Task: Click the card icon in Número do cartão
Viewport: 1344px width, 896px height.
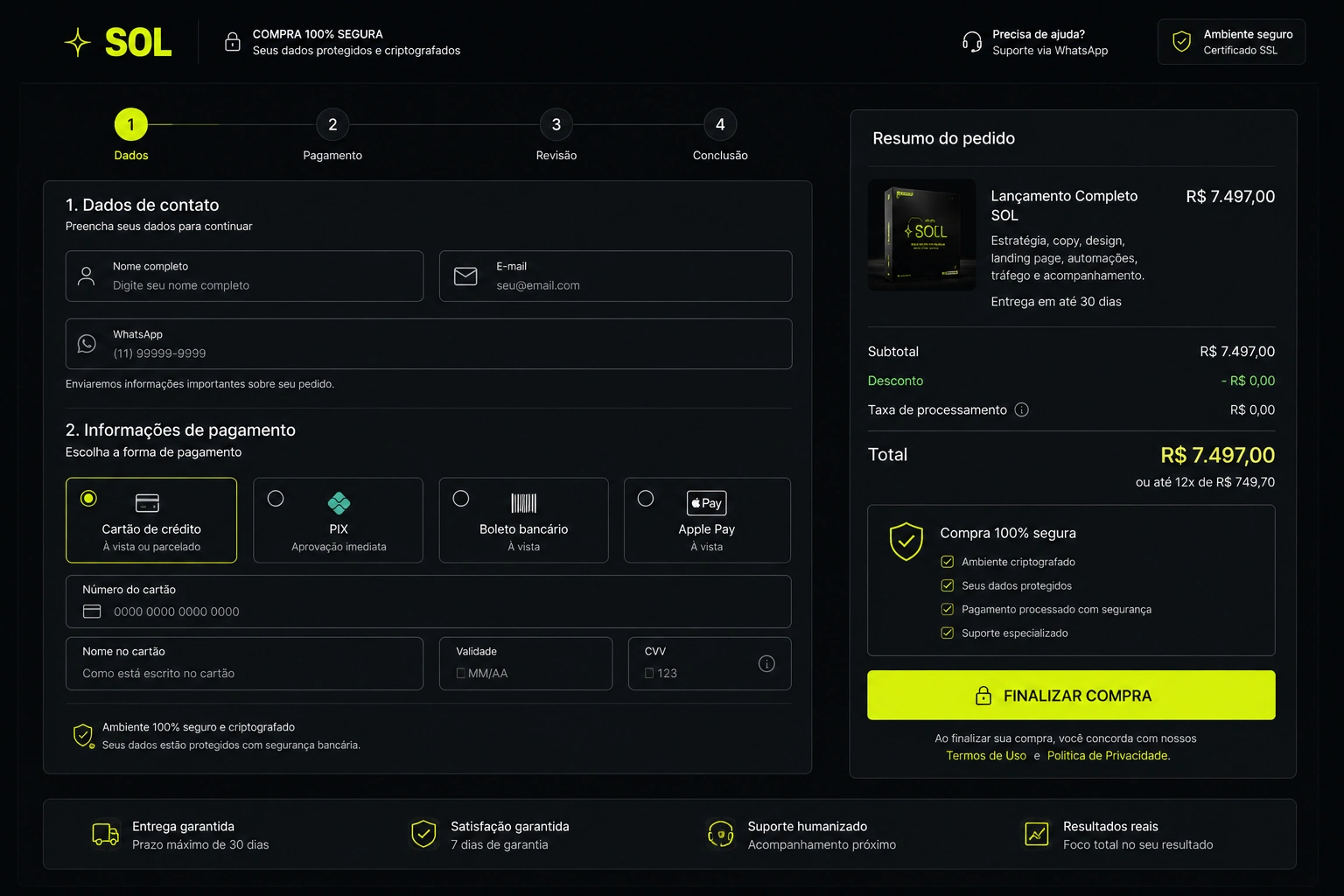Action: tap(92, 612)
